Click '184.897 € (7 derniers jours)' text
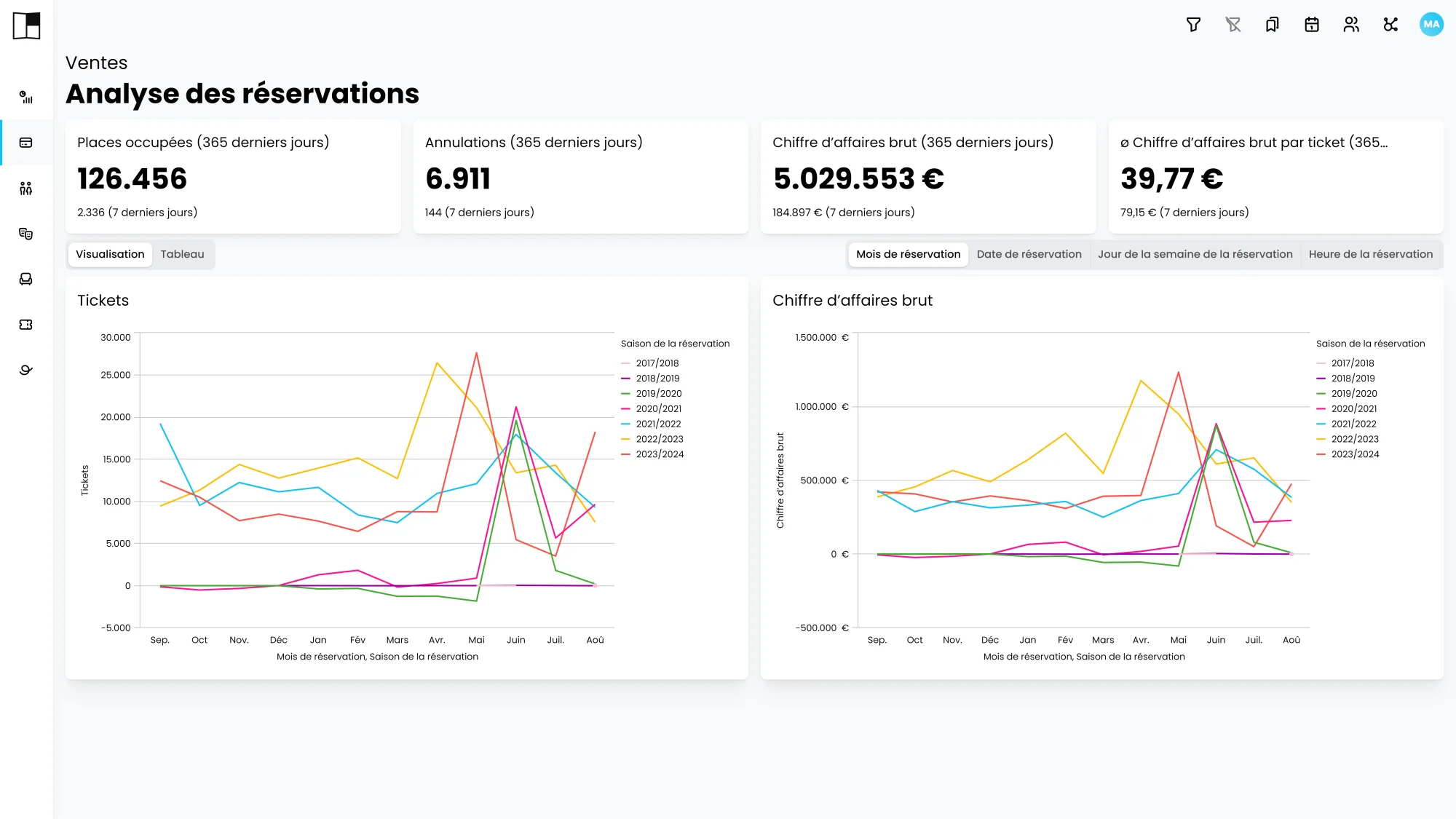This screenshot has height=819, width=1456. pos(843,213)
